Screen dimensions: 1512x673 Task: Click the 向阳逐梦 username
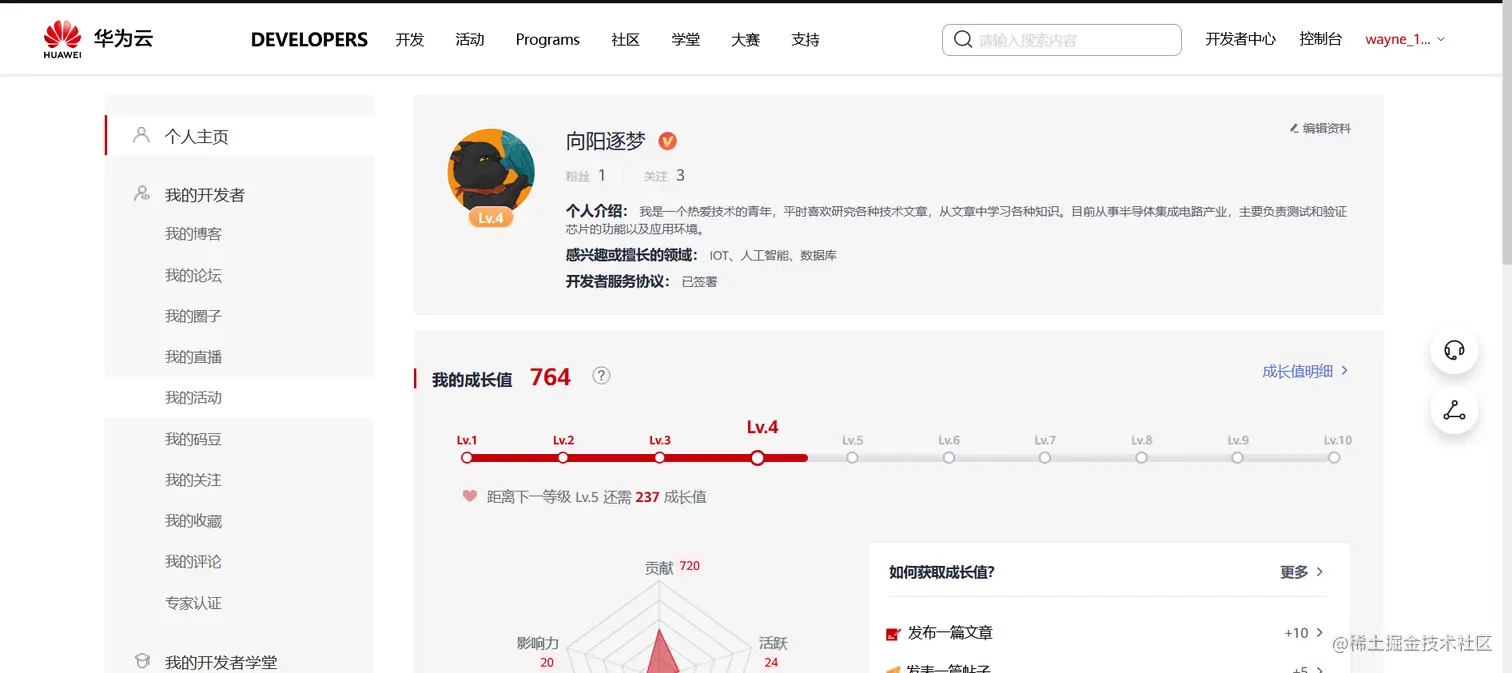pos(606,142)
